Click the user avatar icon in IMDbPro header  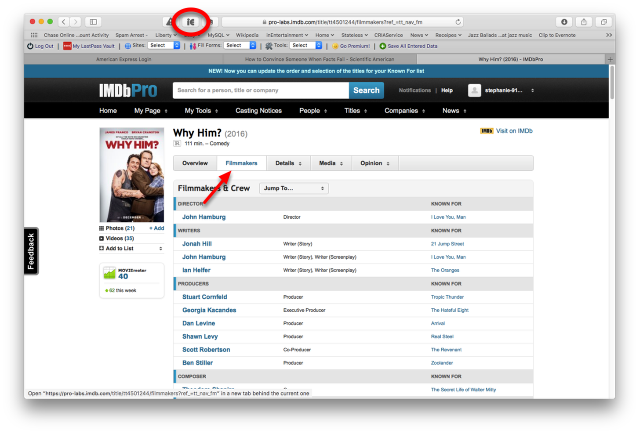(x=474, y=90)
